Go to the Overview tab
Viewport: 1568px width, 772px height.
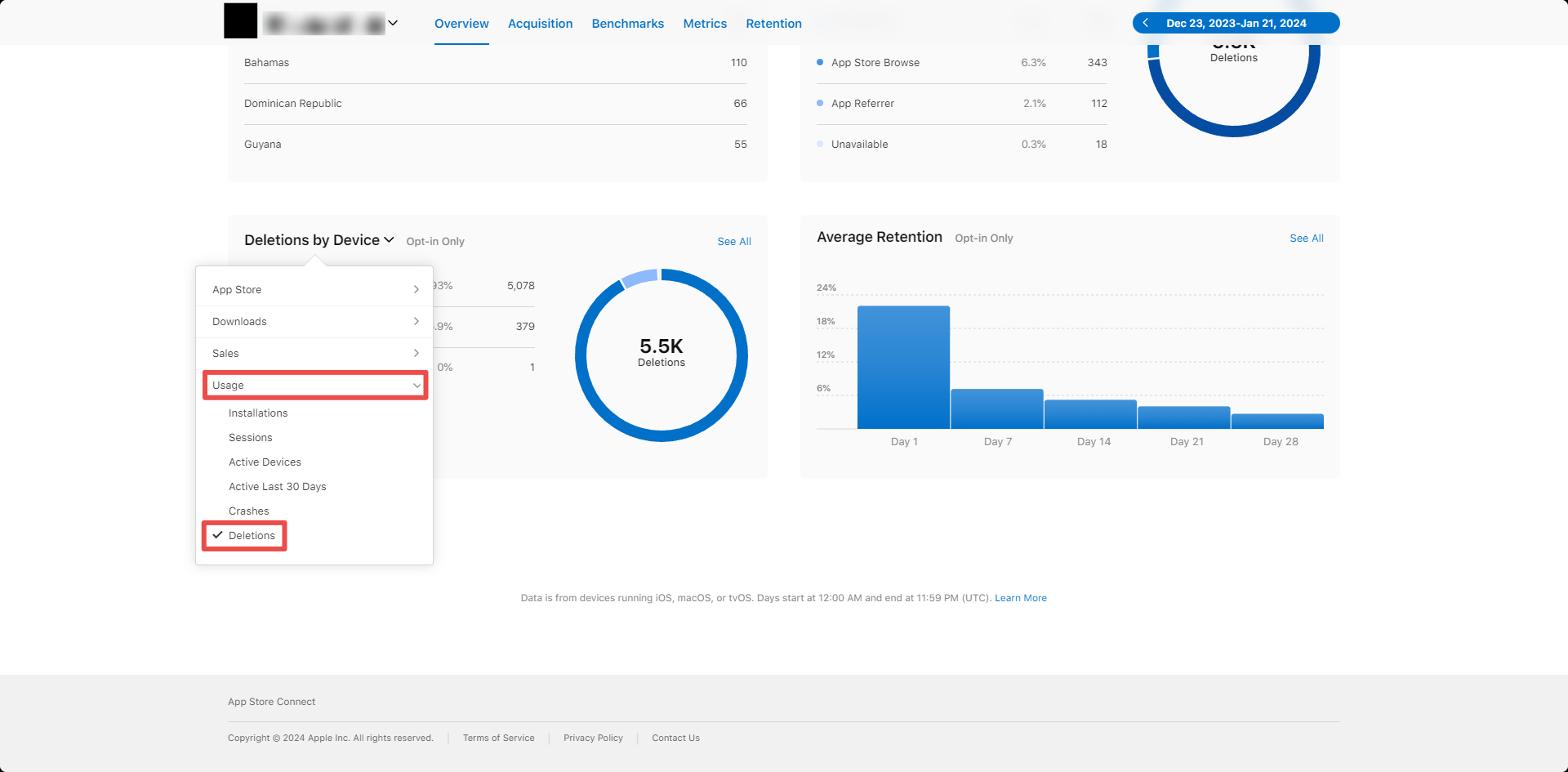pos(461,24)
